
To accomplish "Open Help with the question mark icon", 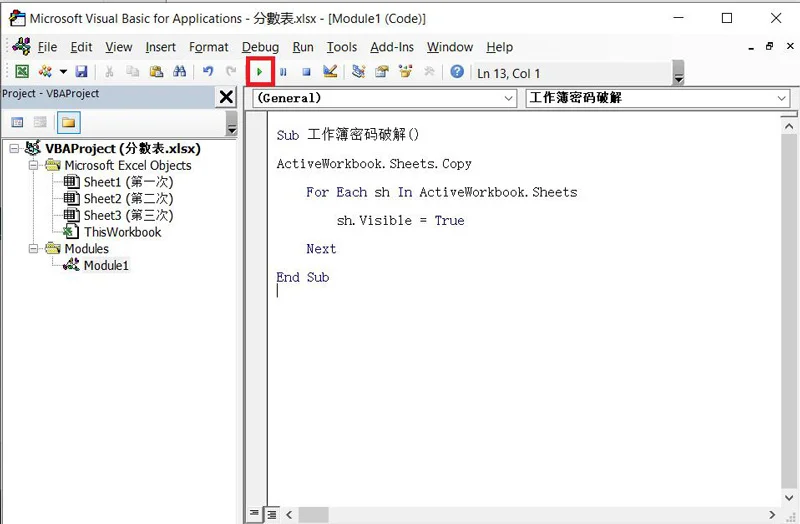I will point(457,72).
